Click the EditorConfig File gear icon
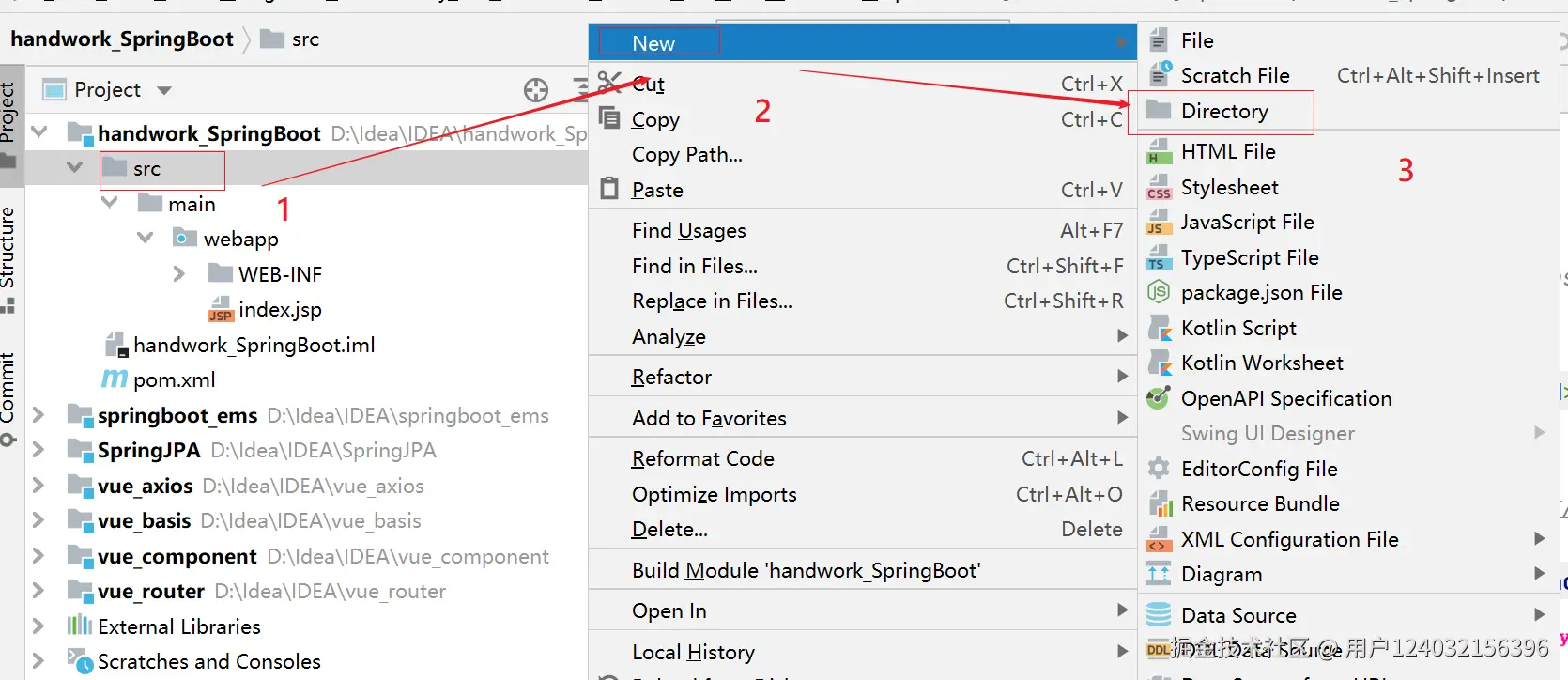Image resolution: width=1568 pixels, height=680 pixels. tap(1160, 469)
